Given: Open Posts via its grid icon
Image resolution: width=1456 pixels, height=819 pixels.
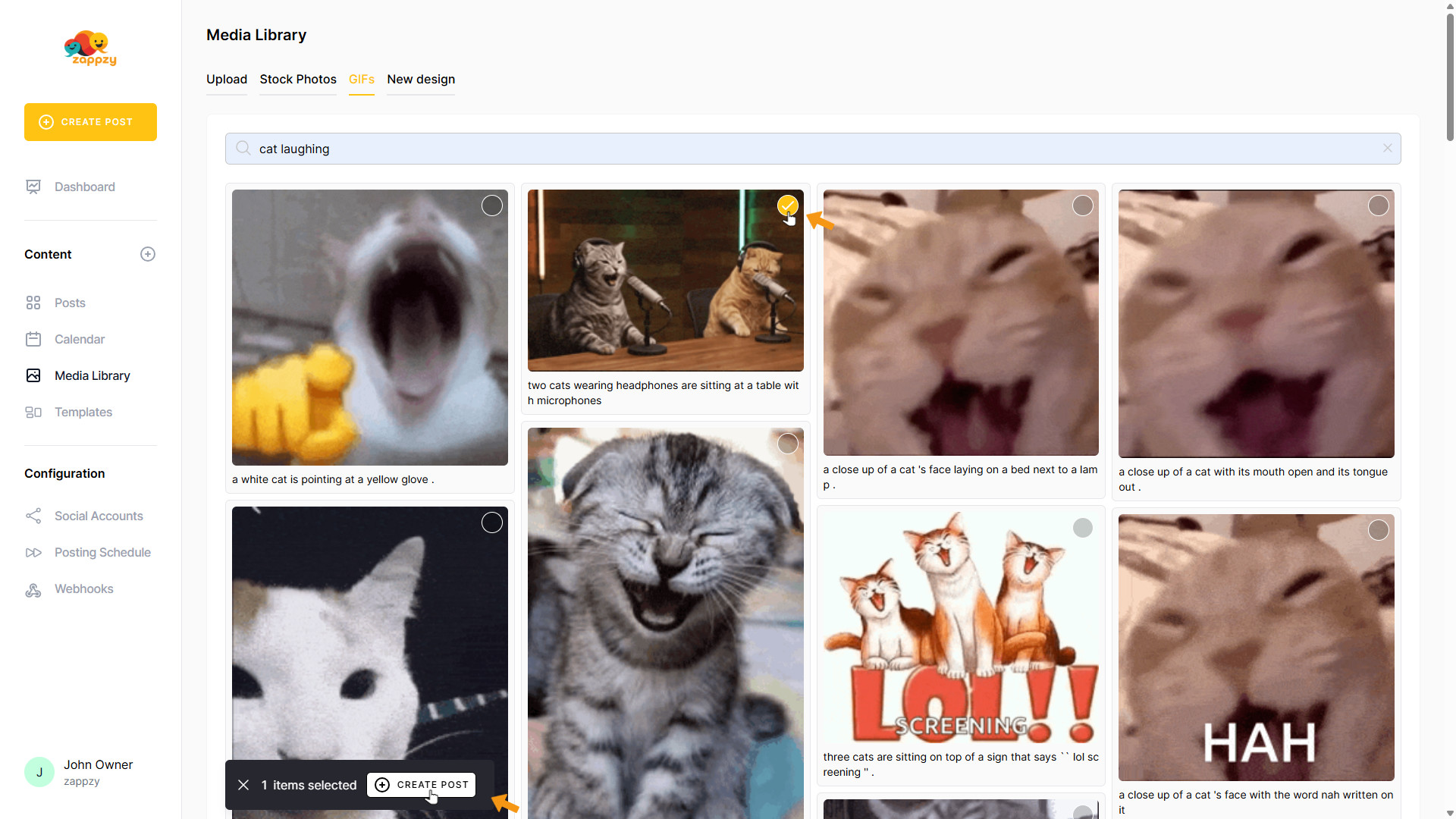Looking at the screenshot, I should (33, 303).
